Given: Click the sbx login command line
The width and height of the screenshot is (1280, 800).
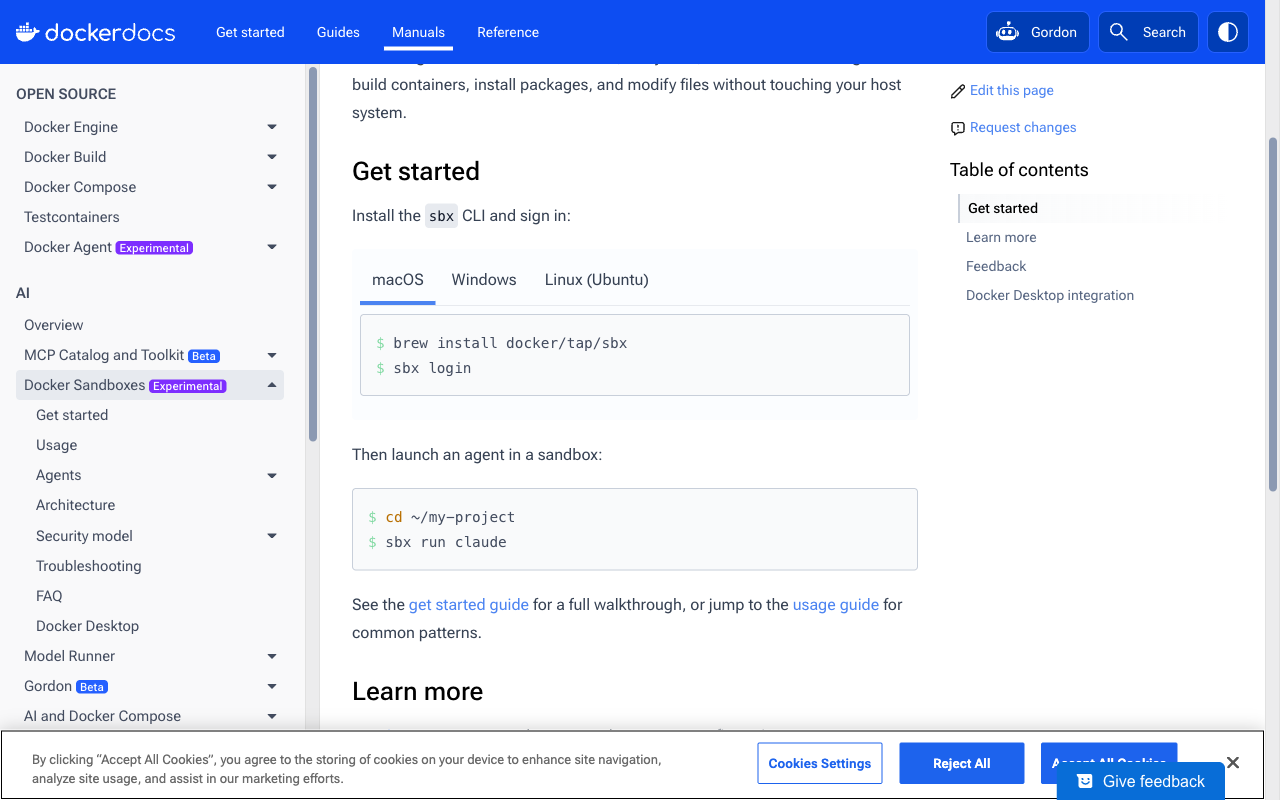Looking at the screenshot, I should coord(432,368).
